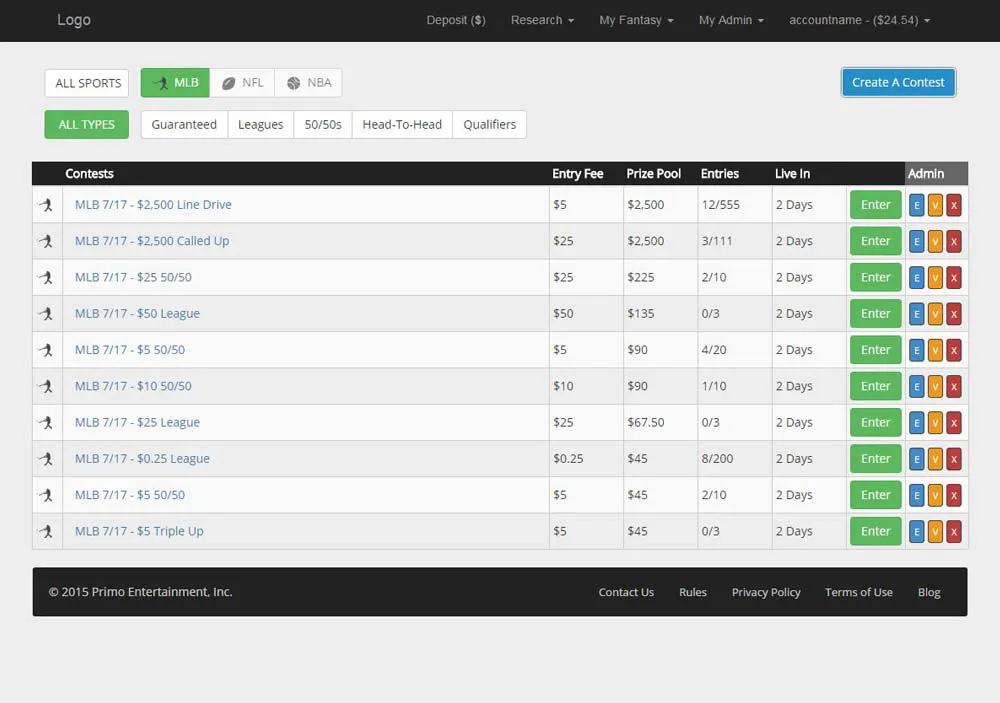Screen dimensions: 1000x703
Task: Select the Guaranteed contest type tab
Action: pyautogui.click(x=184, y=125)
